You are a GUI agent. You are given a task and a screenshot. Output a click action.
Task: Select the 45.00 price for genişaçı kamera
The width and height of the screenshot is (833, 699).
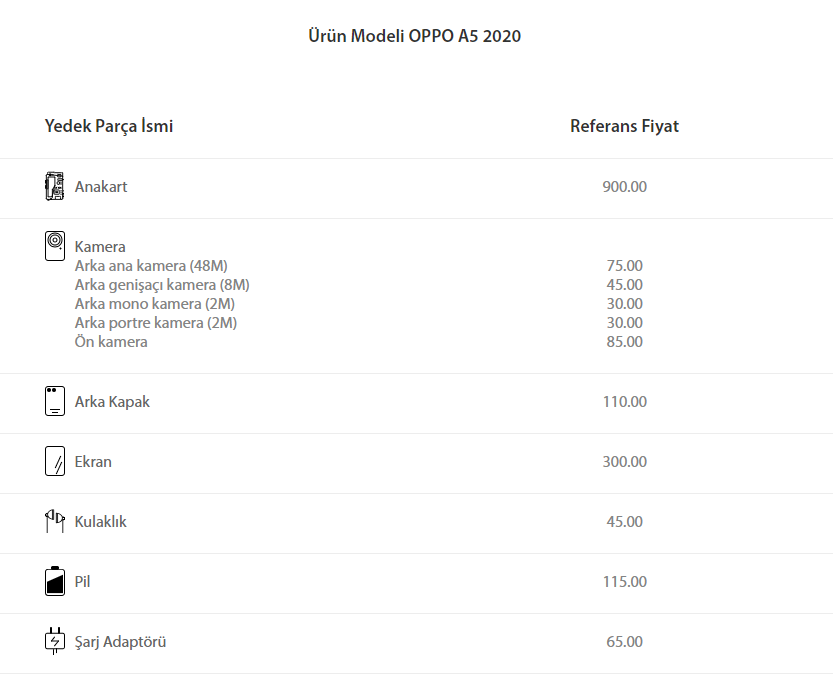coord(624,285)
